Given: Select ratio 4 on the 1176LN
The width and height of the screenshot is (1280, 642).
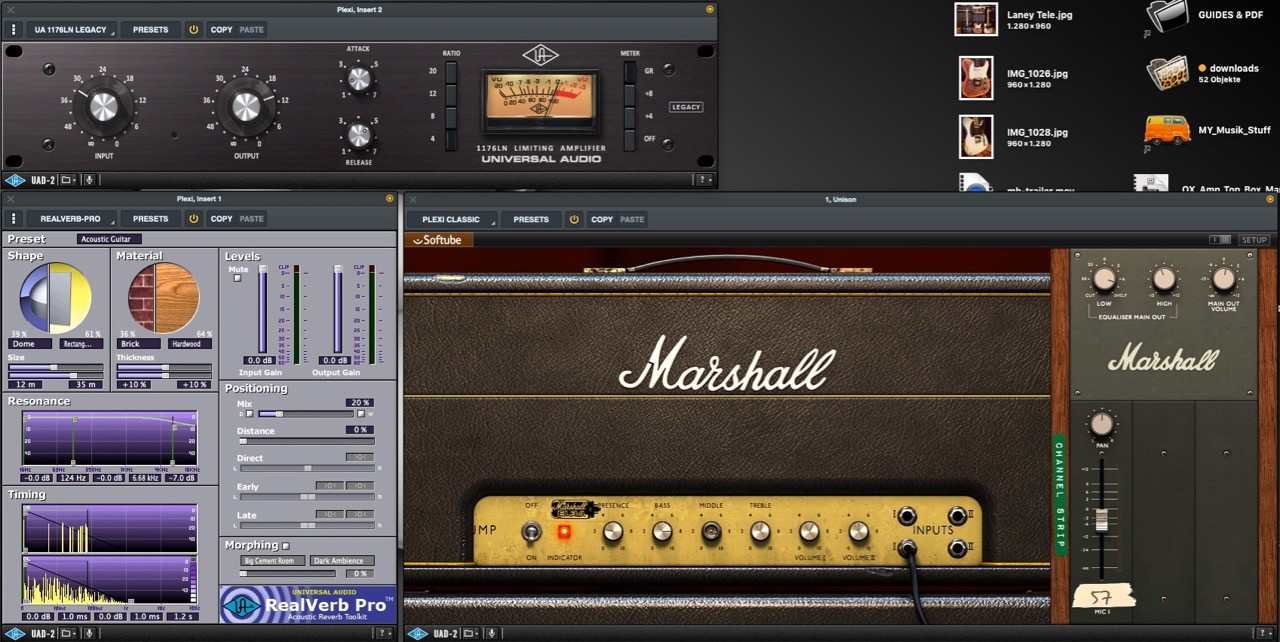Looking at the screenshot, I should click(x=451, y=138).
